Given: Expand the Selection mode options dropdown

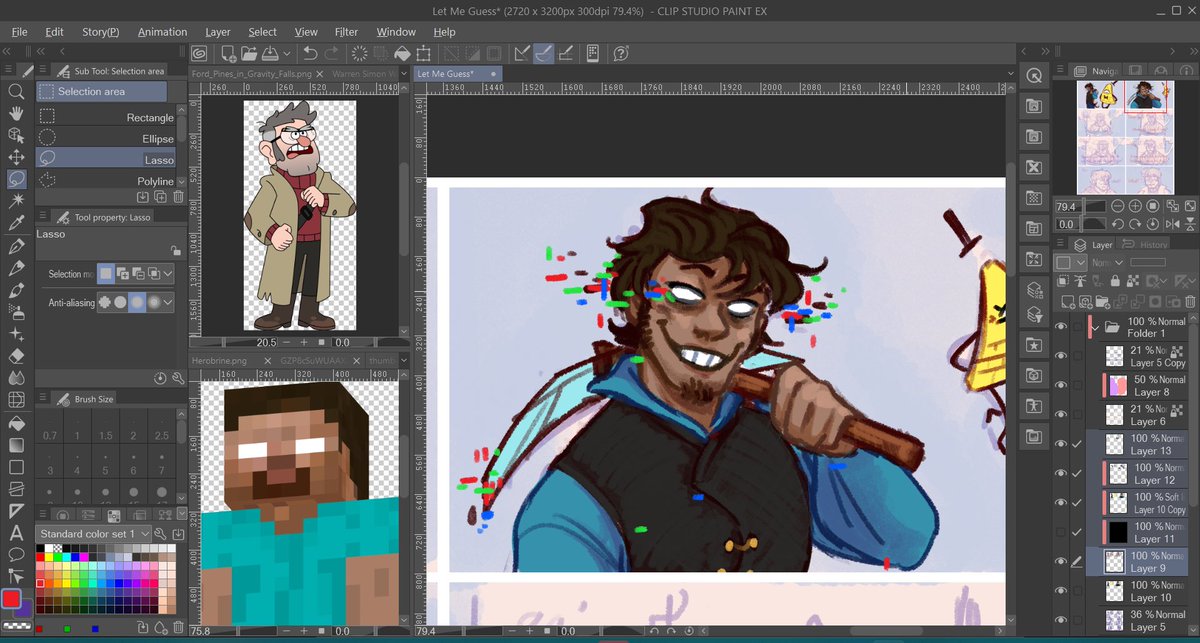Looking at the screenshot, I should (168, 273).
